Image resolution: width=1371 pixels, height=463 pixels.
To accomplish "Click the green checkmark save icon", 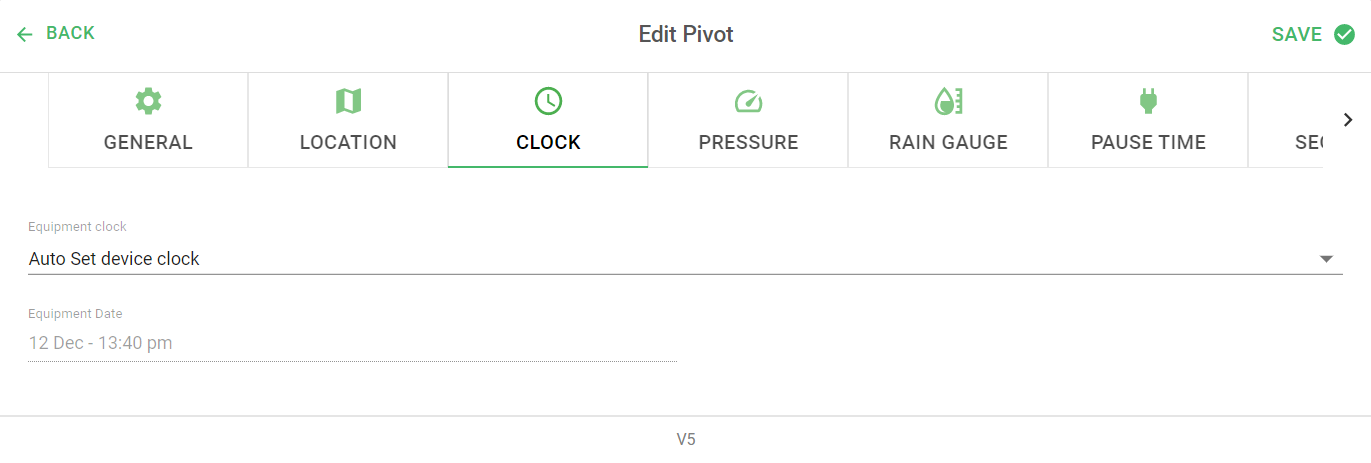I will pyautogui.click(x=1344, y=34).
